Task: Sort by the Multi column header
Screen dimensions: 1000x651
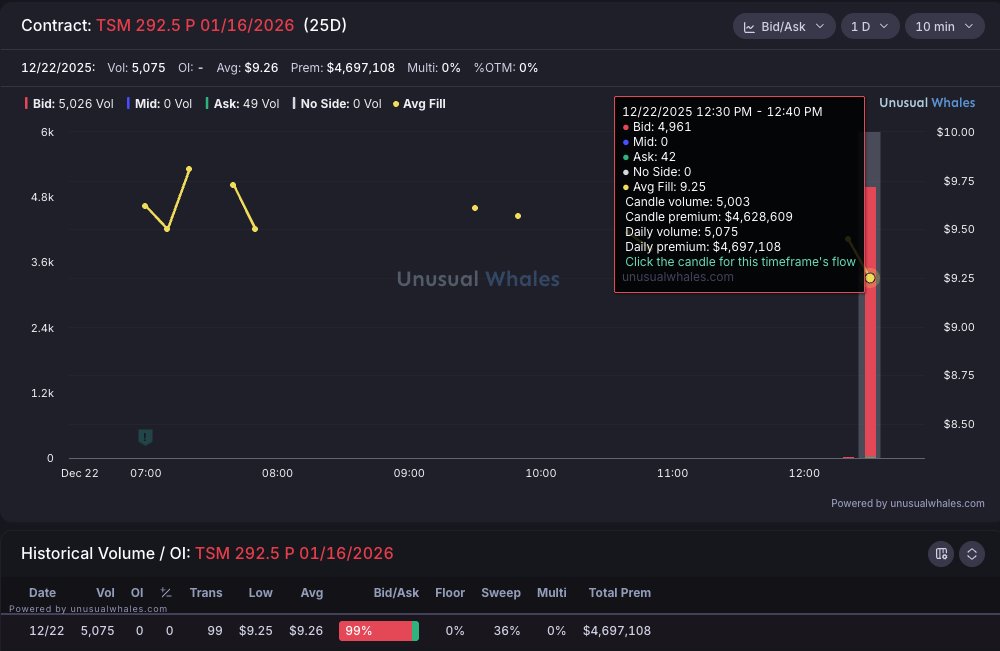Action: tap(552, 592)
